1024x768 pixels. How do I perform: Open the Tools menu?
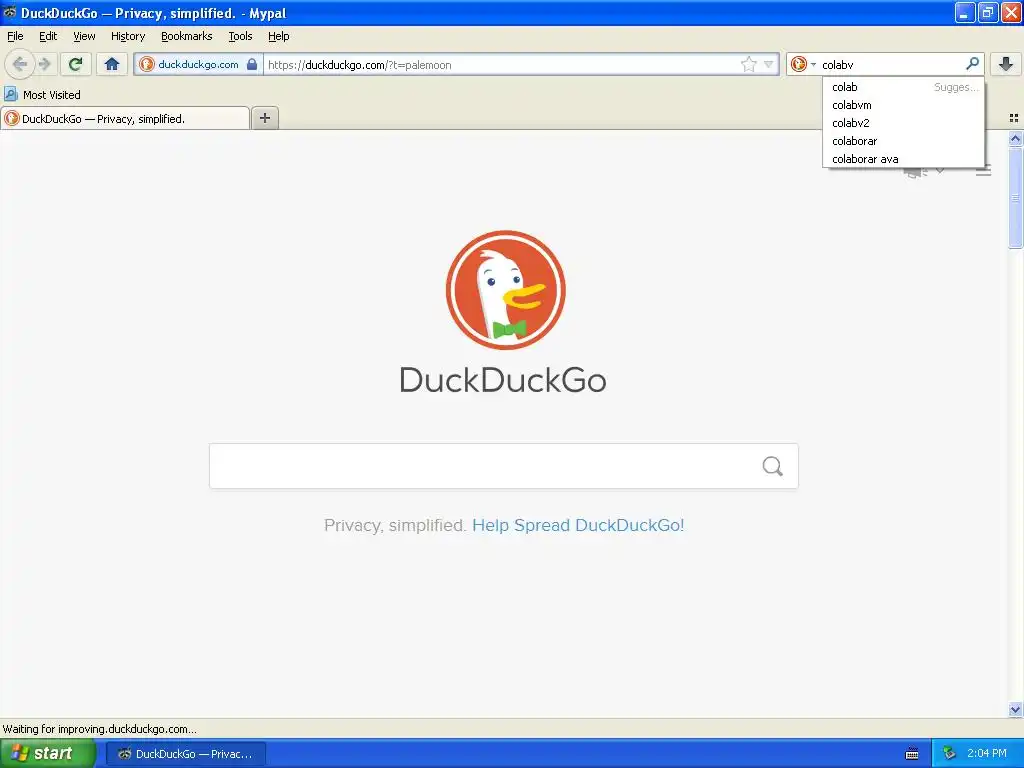pyautogui.click(x=240, y=36)
